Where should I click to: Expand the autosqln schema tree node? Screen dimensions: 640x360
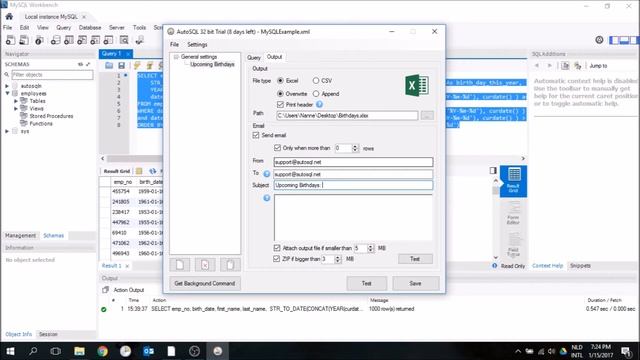tap(7, 86)
